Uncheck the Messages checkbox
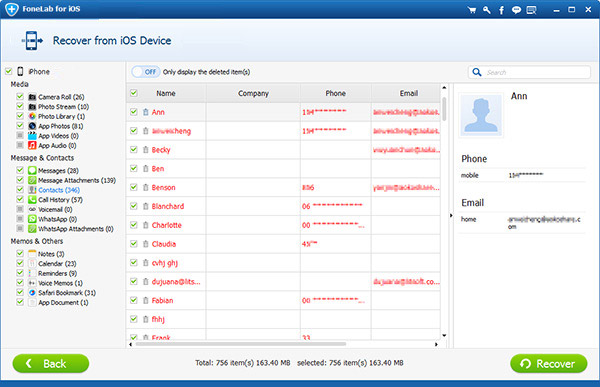This screenshot has height=387, width=600. point(20,170)
